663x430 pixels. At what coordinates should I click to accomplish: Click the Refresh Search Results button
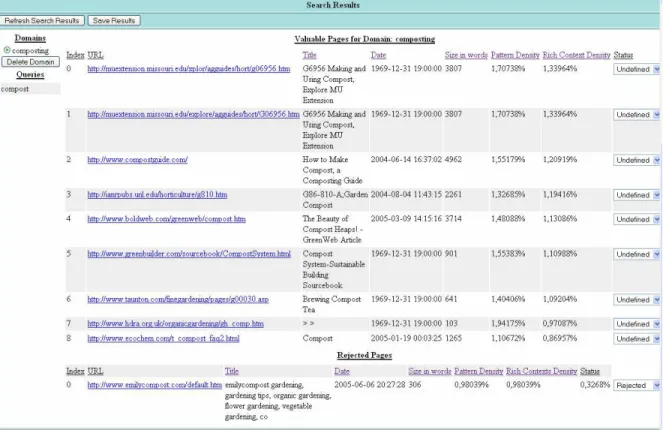42,21
